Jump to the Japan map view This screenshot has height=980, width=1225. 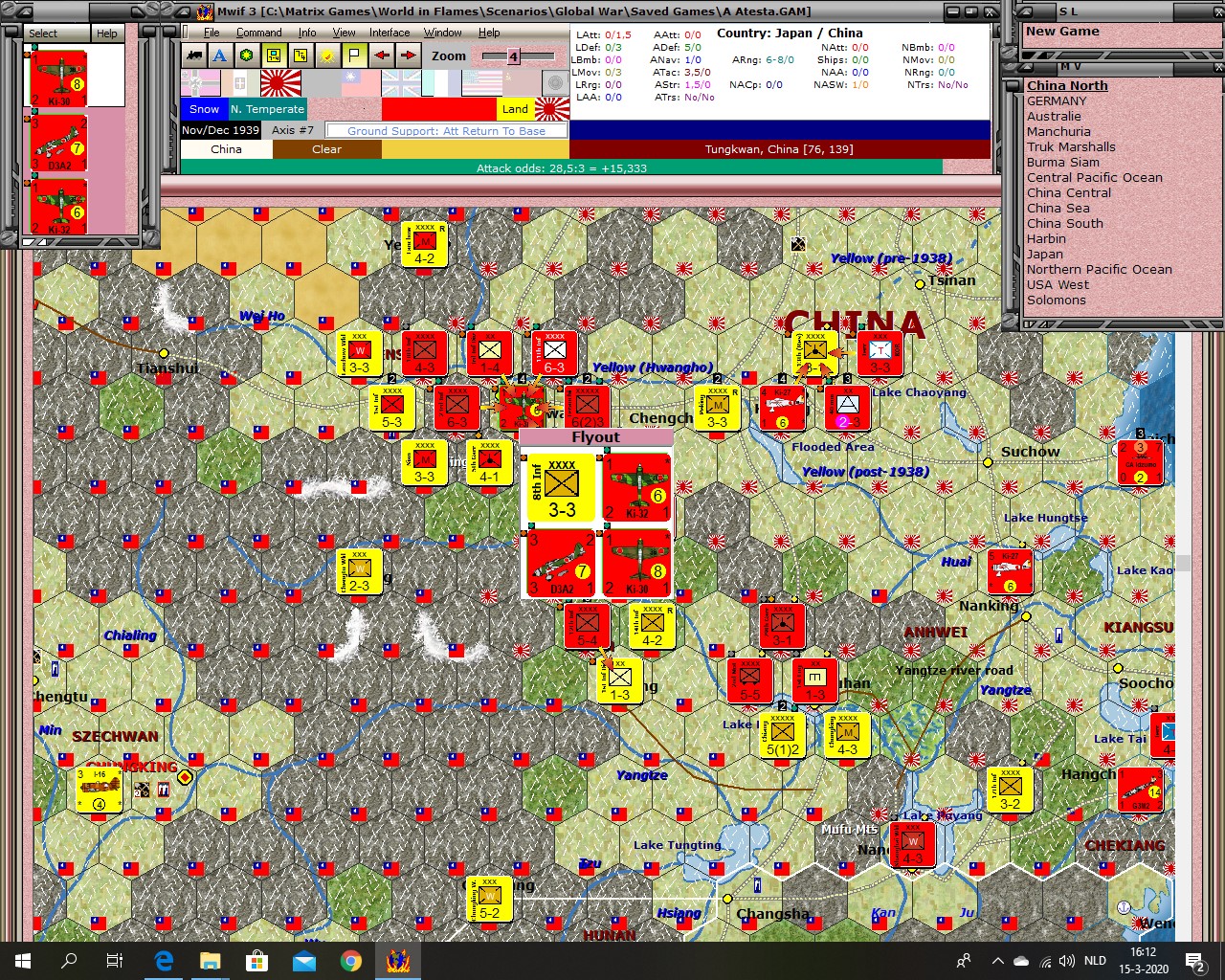point(1045,255)
